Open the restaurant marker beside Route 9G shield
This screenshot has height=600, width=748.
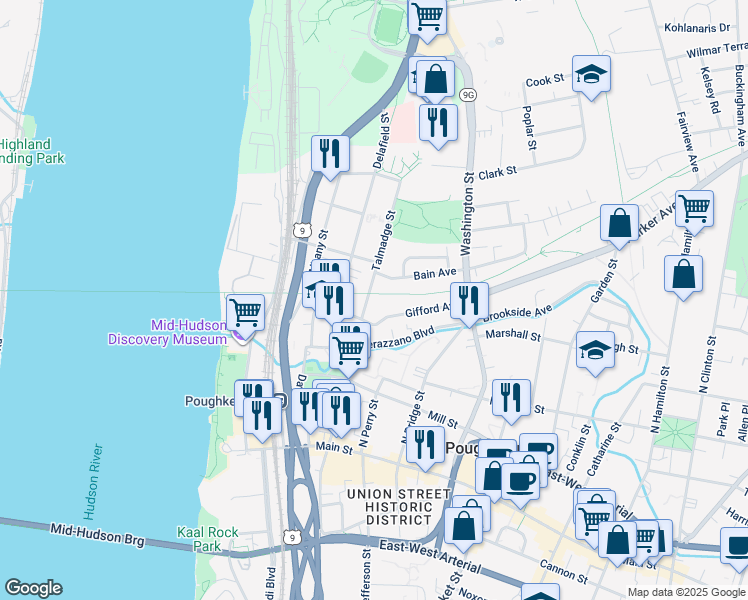tap(438, 123)
